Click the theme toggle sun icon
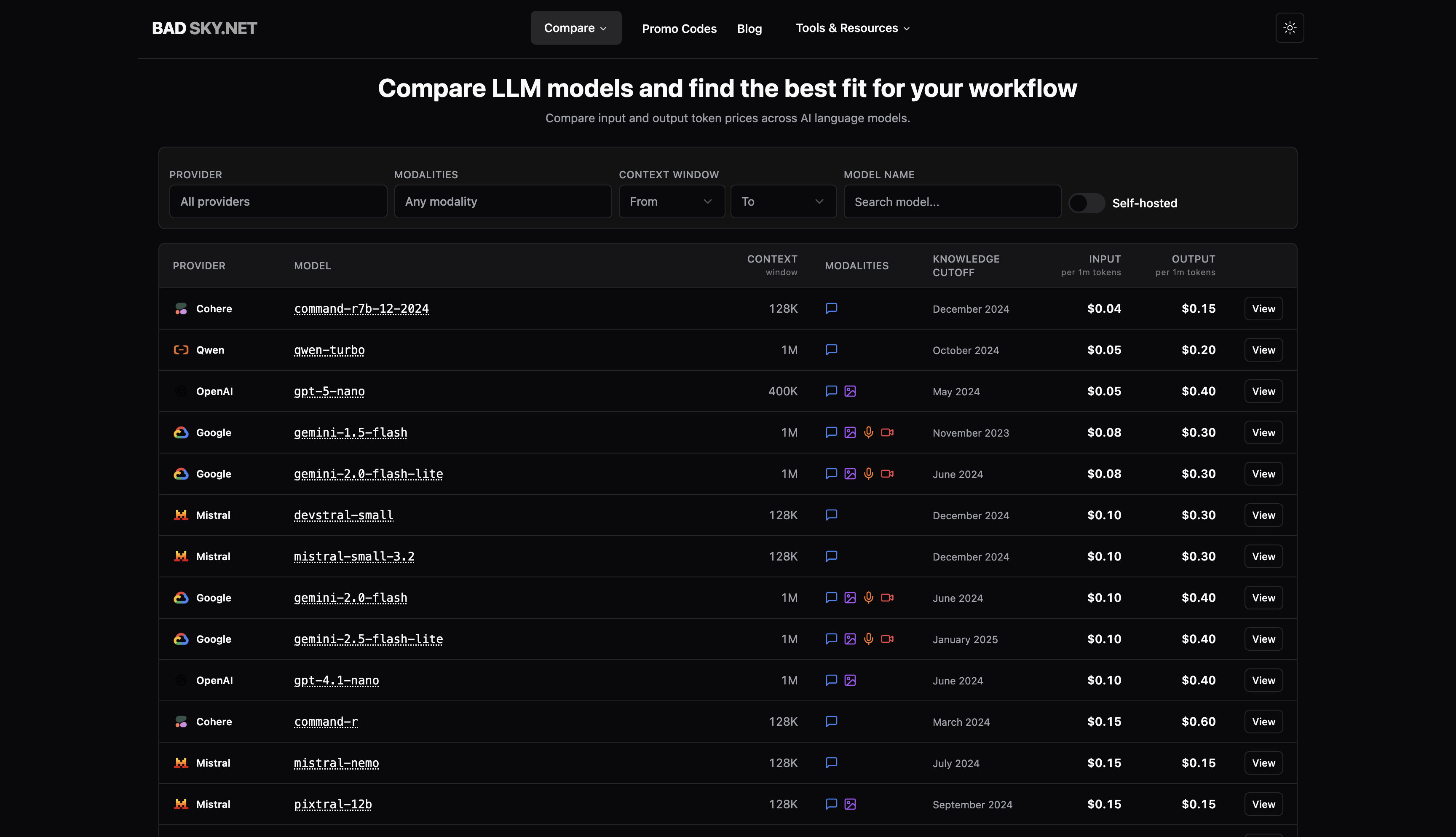 [1289, 27]
